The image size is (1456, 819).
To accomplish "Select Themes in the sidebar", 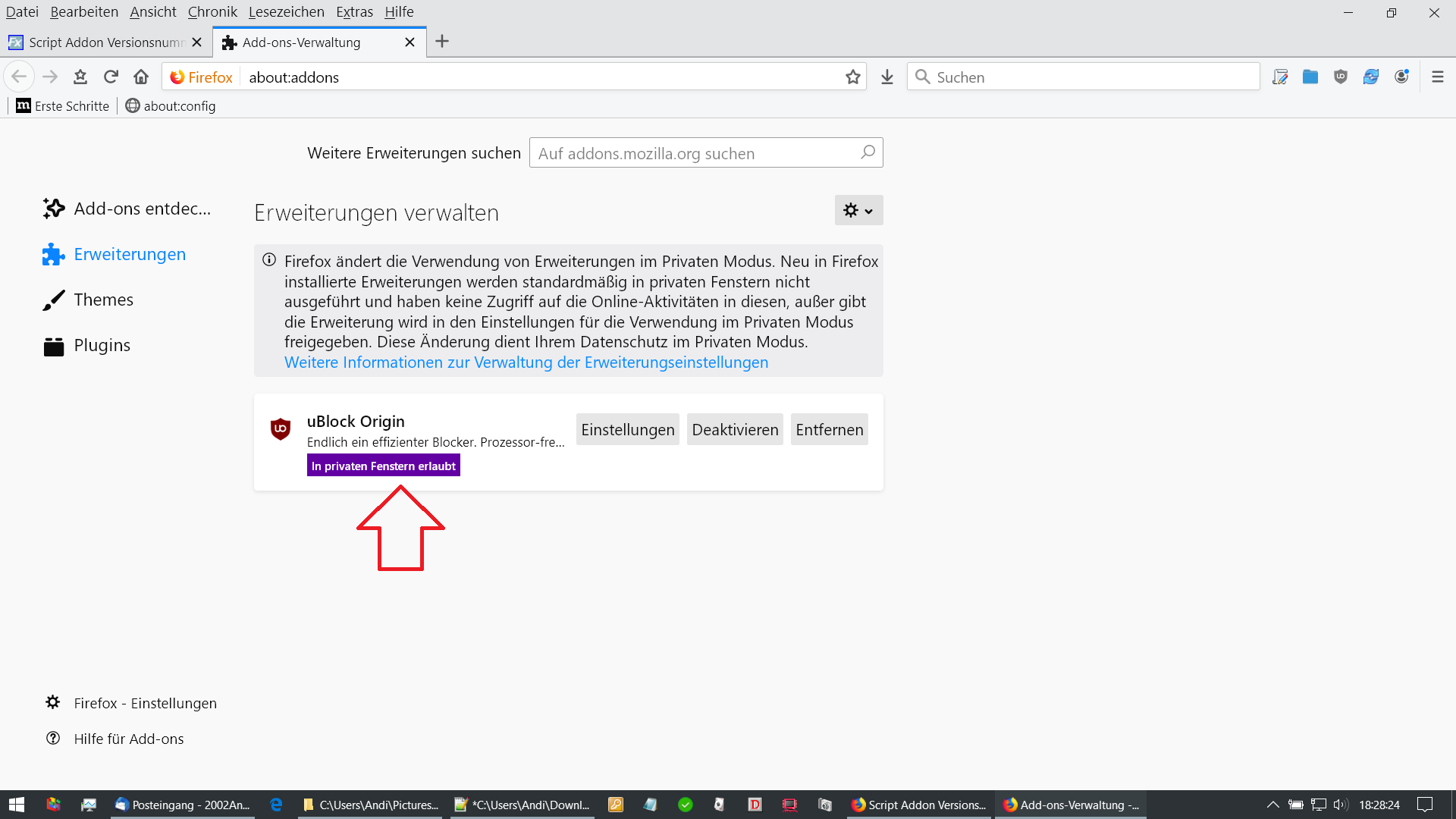I will 103,300.
